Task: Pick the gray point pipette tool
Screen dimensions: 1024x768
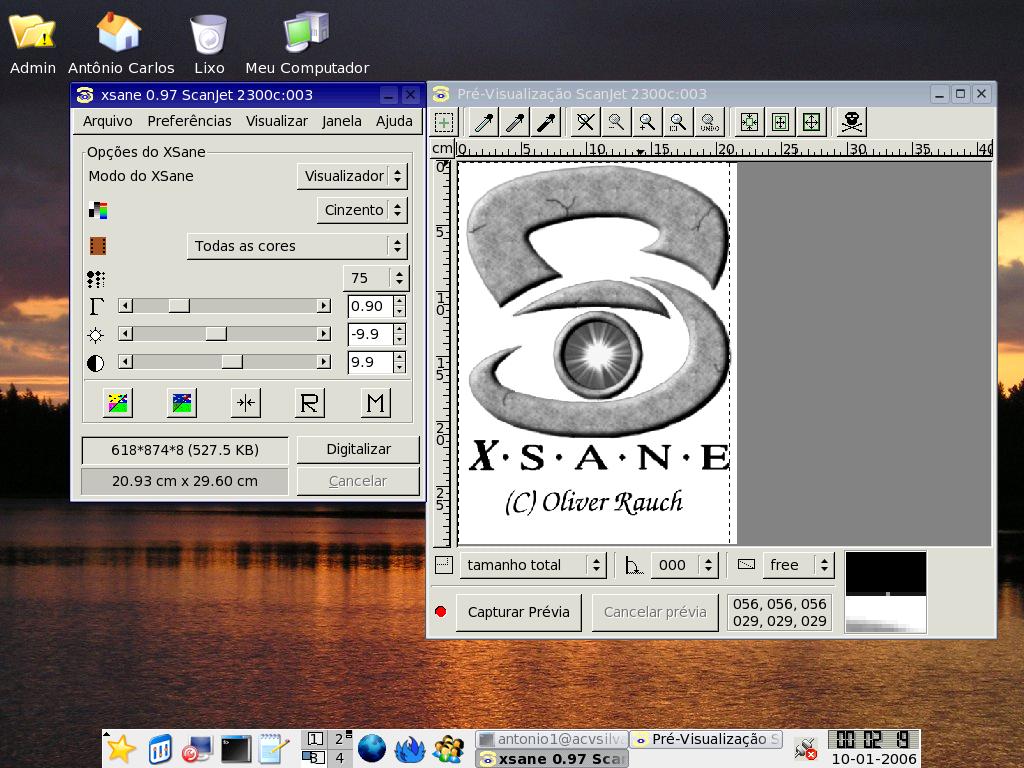Action: coord(515,122)
